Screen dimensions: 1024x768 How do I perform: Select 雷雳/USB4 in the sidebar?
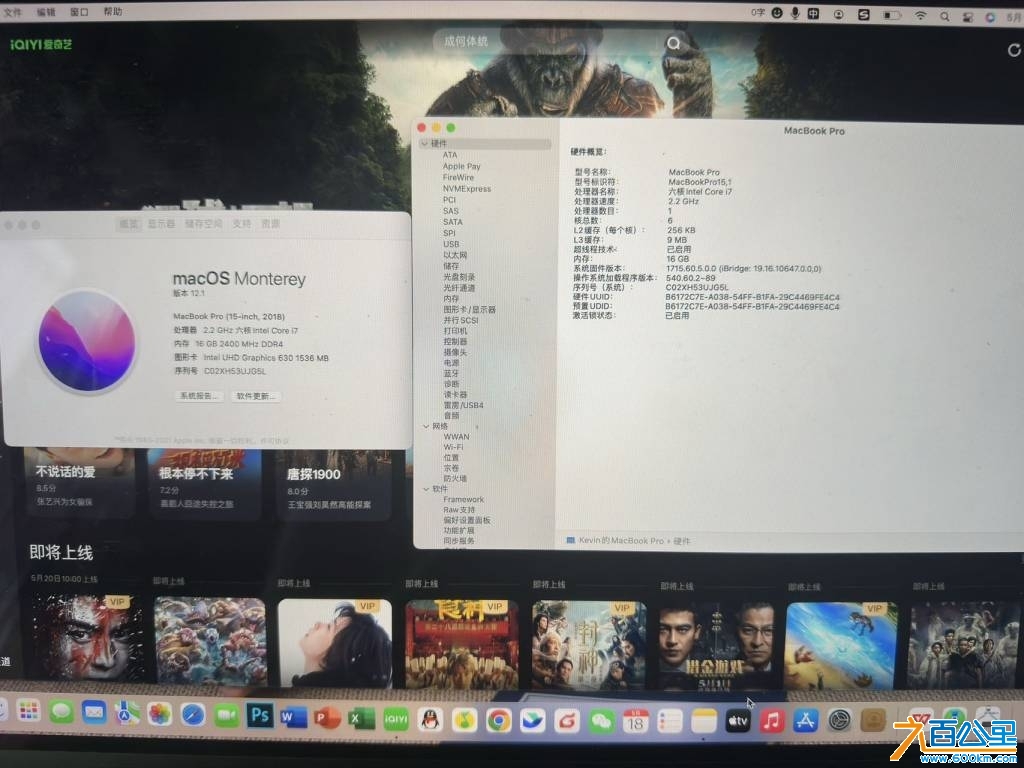(464, 406)
